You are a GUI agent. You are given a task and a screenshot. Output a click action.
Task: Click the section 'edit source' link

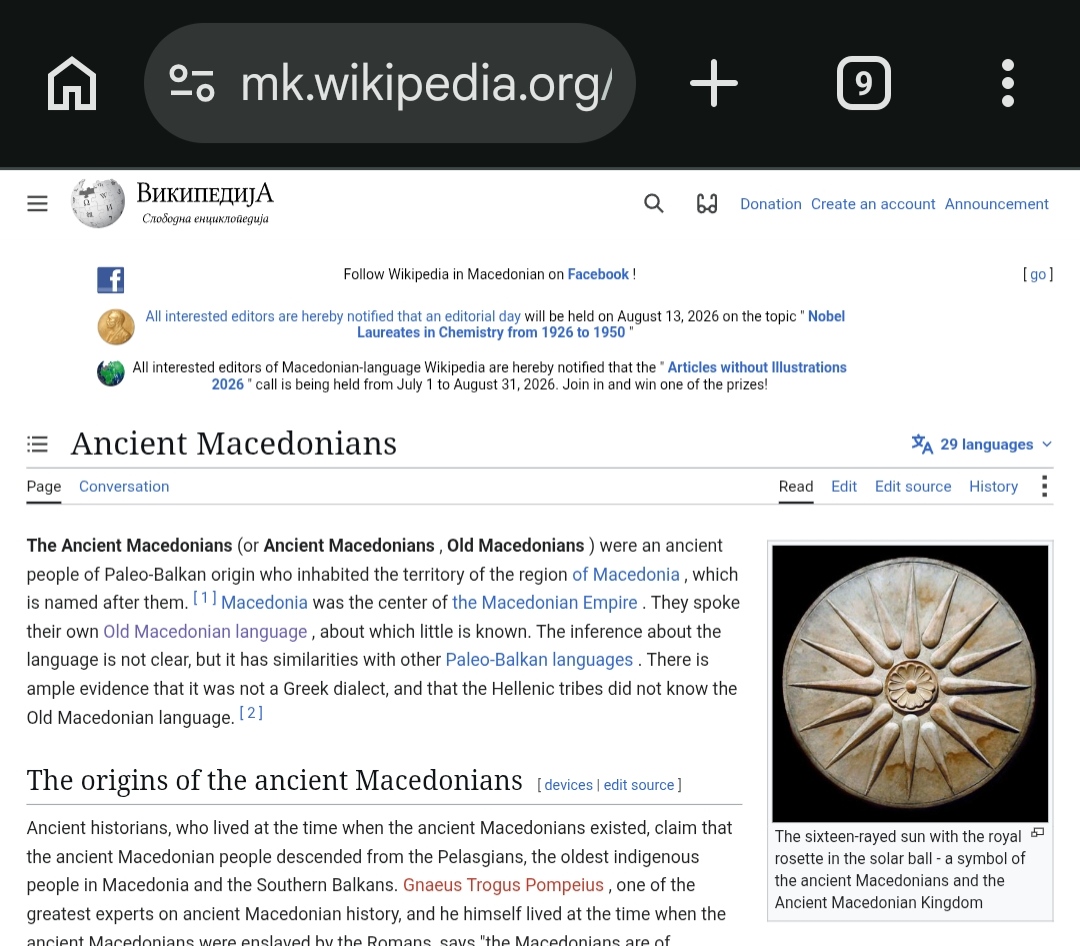[638, 785]
